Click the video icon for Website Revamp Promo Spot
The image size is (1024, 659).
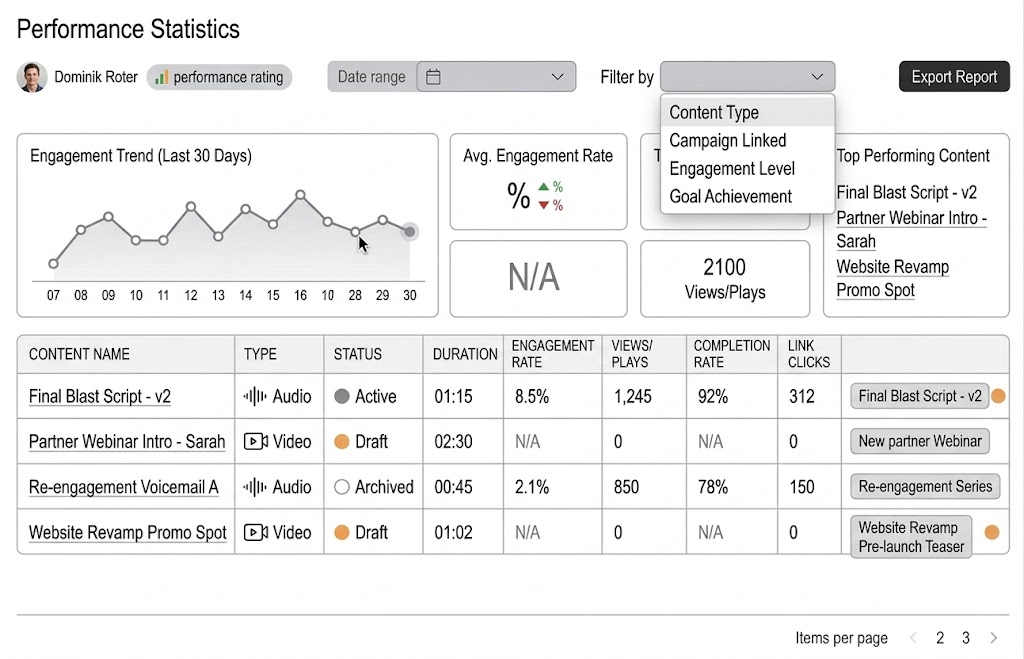pos(255,532)
